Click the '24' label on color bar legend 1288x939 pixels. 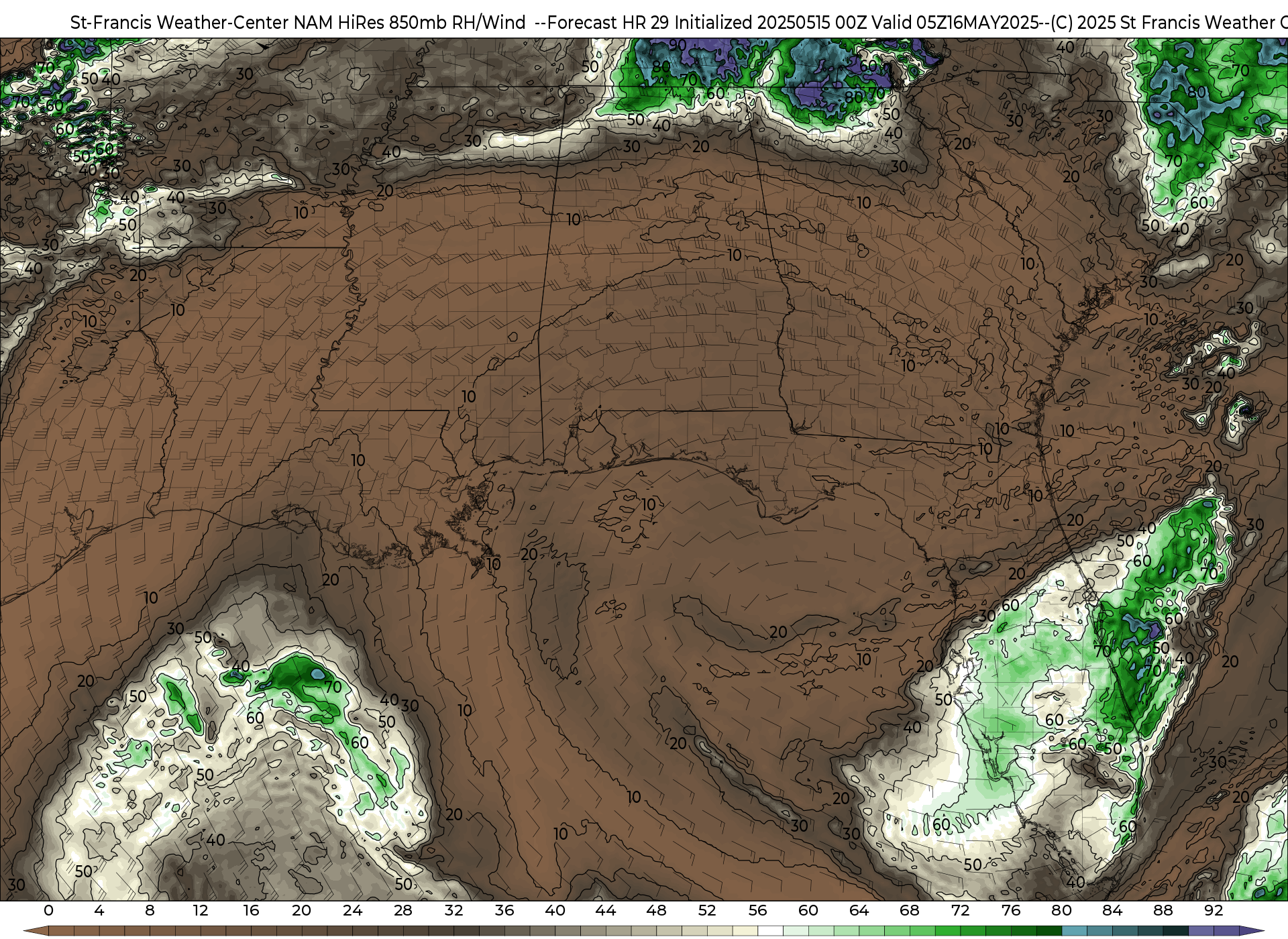352,911
